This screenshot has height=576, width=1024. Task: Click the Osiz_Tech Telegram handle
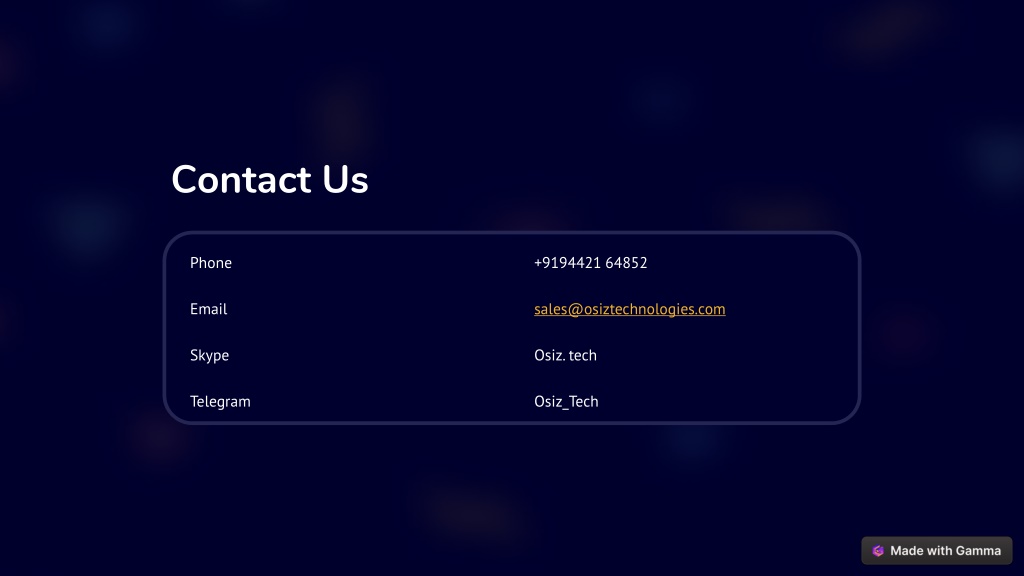coord(566,402)
